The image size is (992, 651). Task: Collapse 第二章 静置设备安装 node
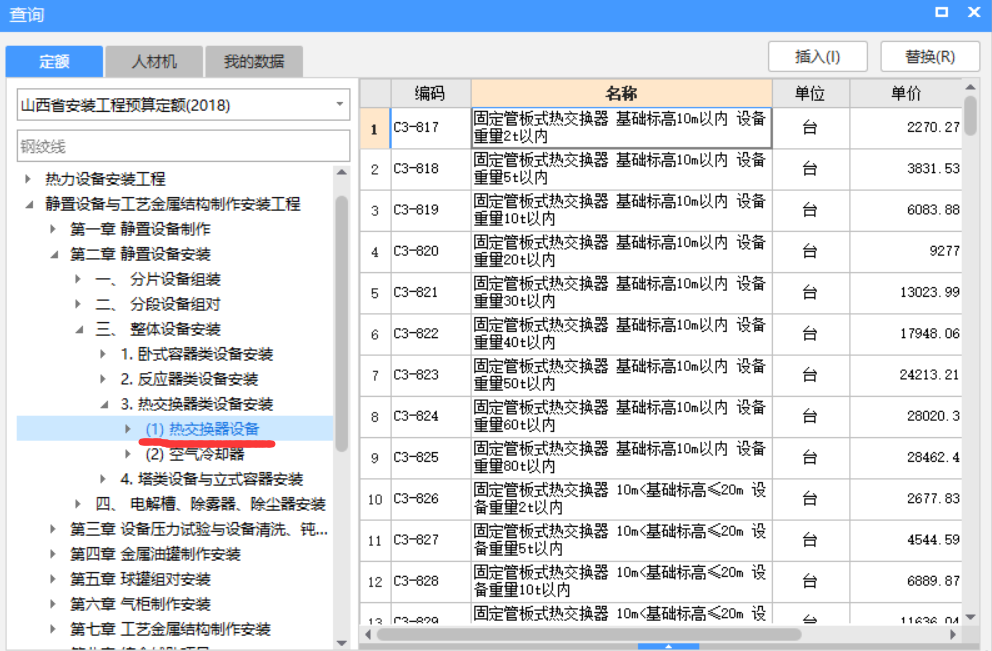point(53,254)
